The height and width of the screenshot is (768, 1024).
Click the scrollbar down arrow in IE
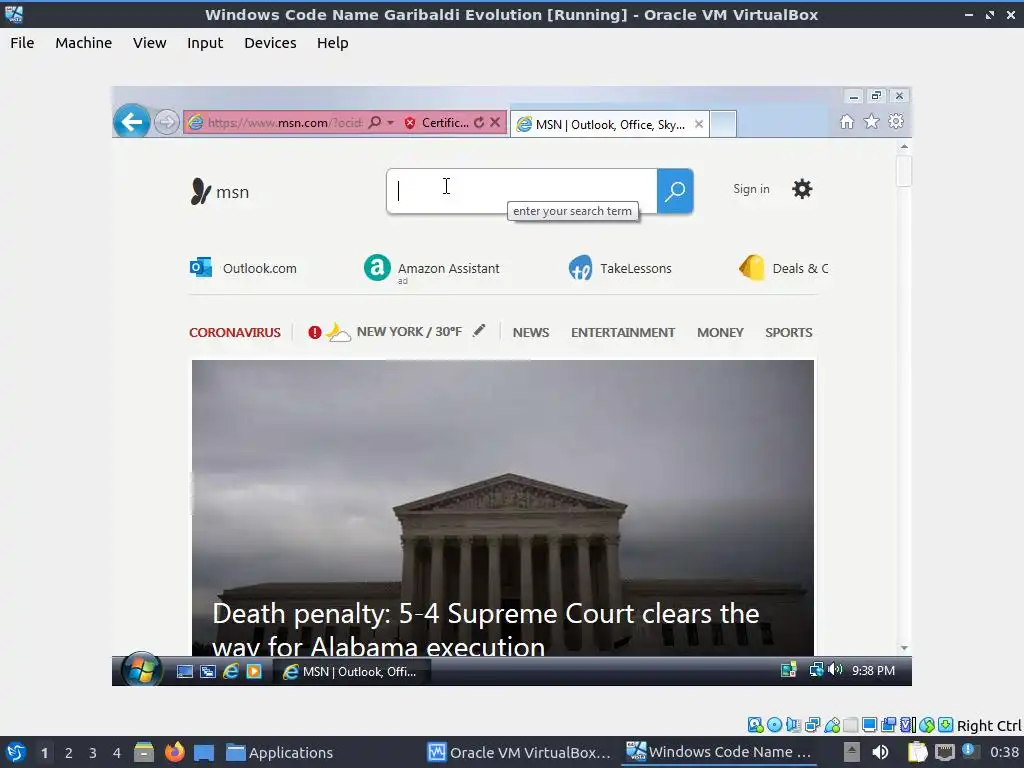[904, 648]
